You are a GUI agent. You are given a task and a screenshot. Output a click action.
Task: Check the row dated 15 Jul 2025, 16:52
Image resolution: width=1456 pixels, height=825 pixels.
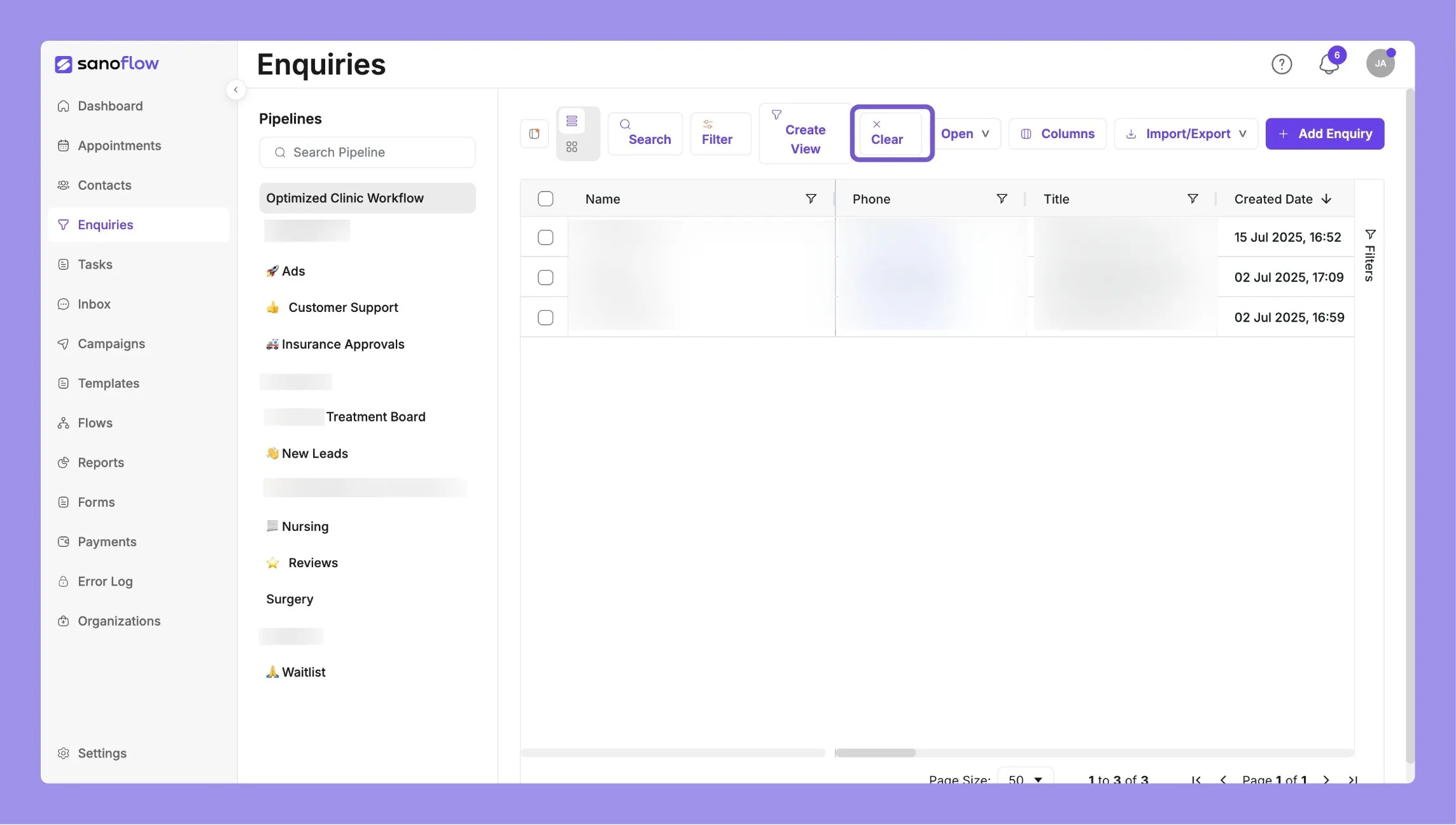[x=545, y=237]
